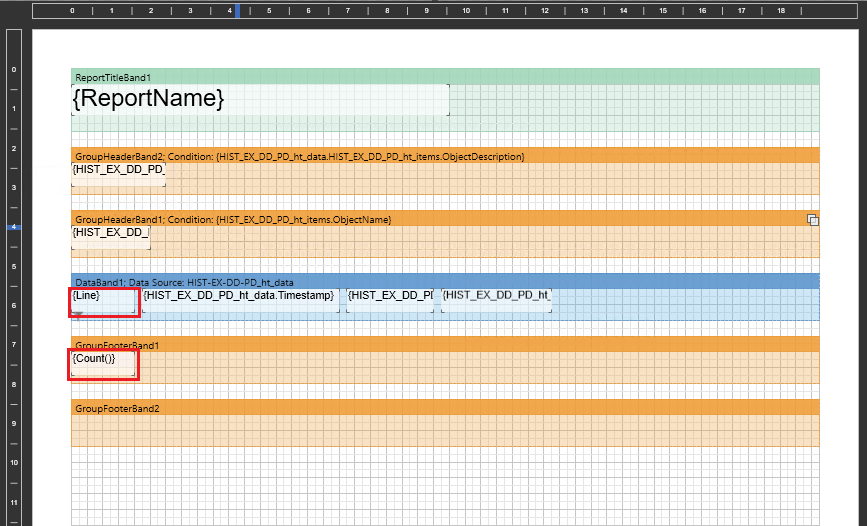Select the {HIST_EX_DD_PD text box in GroupHeaderBand2
Image resolution: width=867 pixels, height=526 pixels.
click(118, 175)
